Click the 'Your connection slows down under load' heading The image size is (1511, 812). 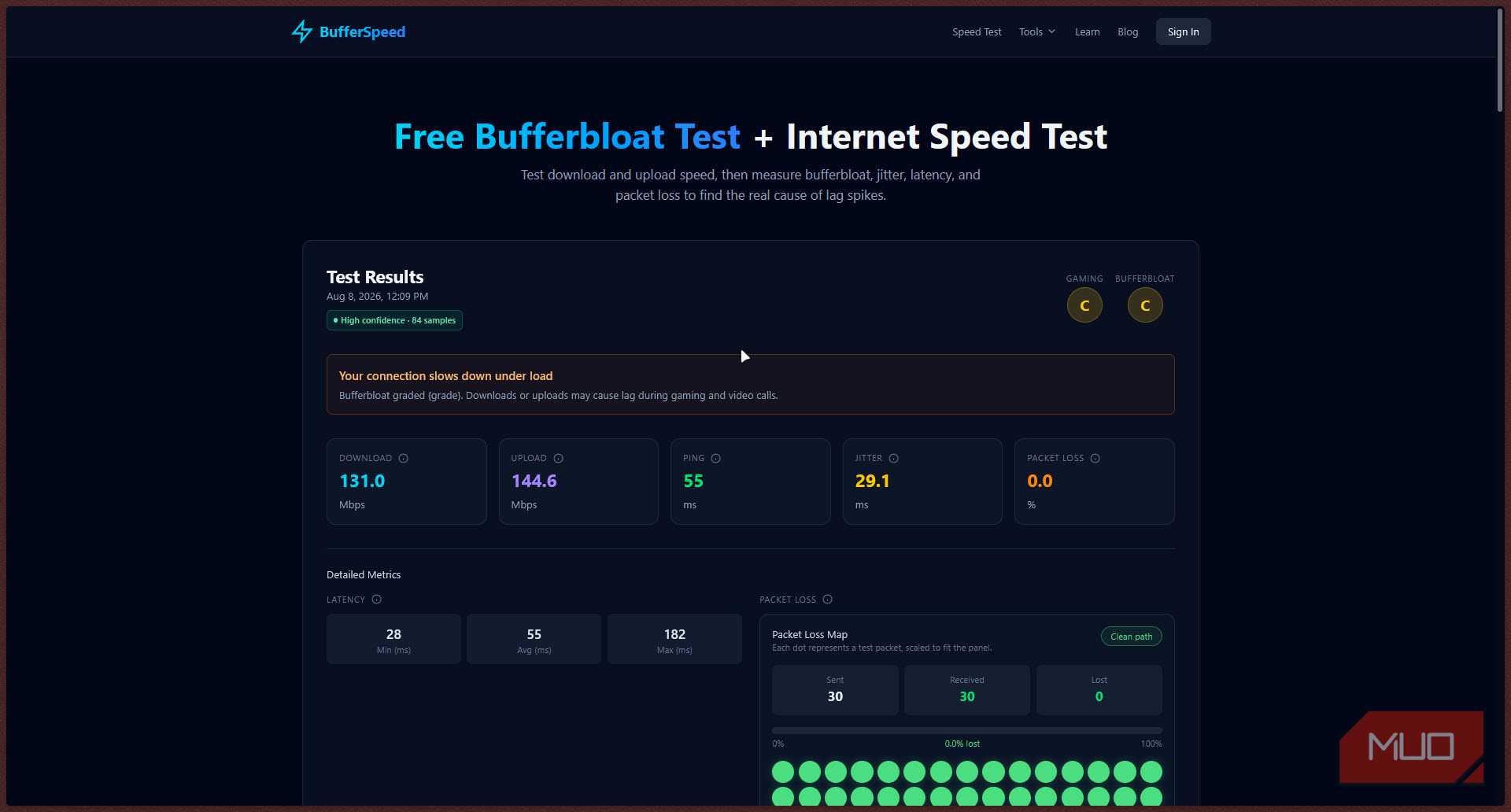tap(445, 376)
